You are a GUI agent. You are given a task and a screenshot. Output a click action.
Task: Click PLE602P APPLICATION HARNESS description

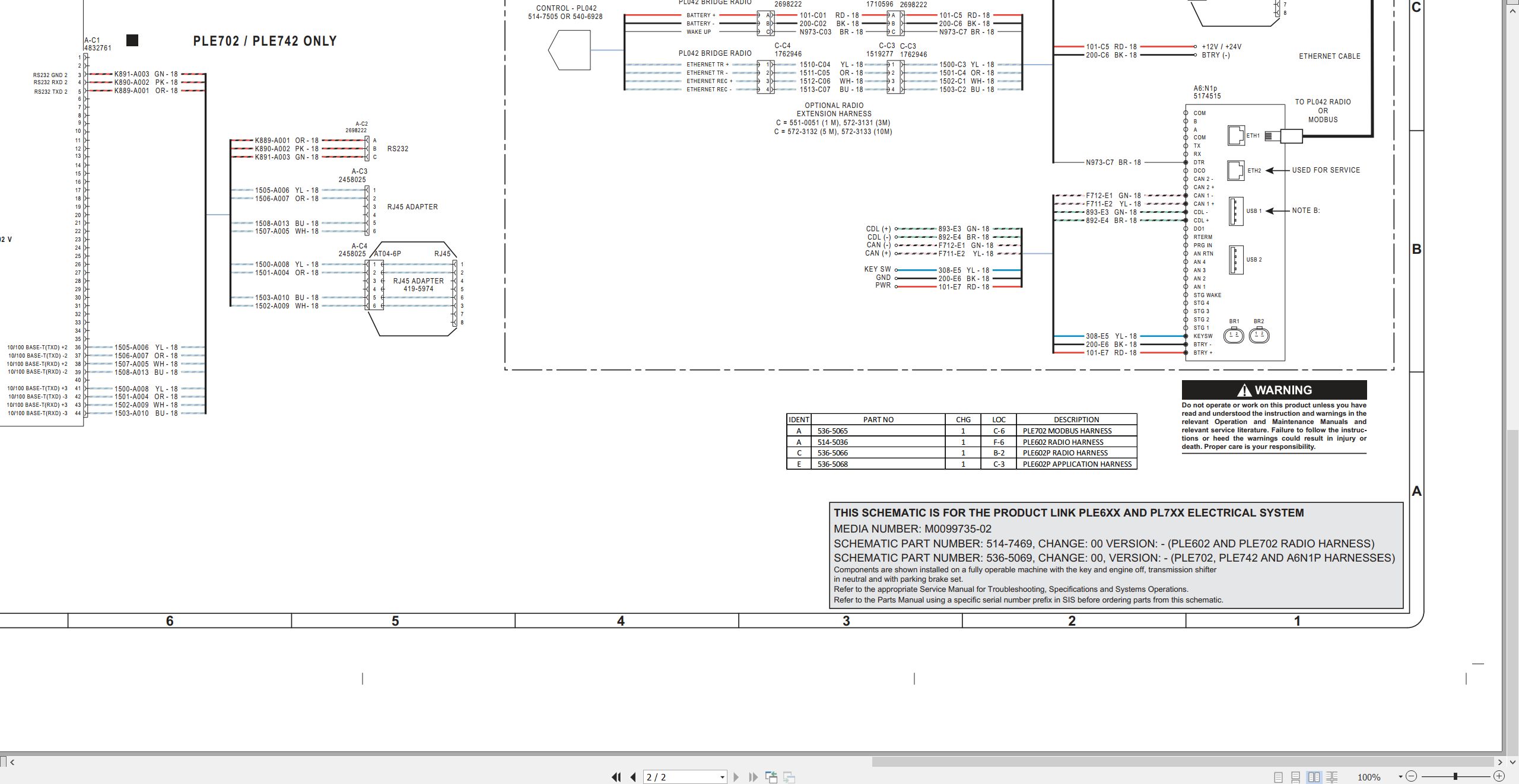point(1078,464)
